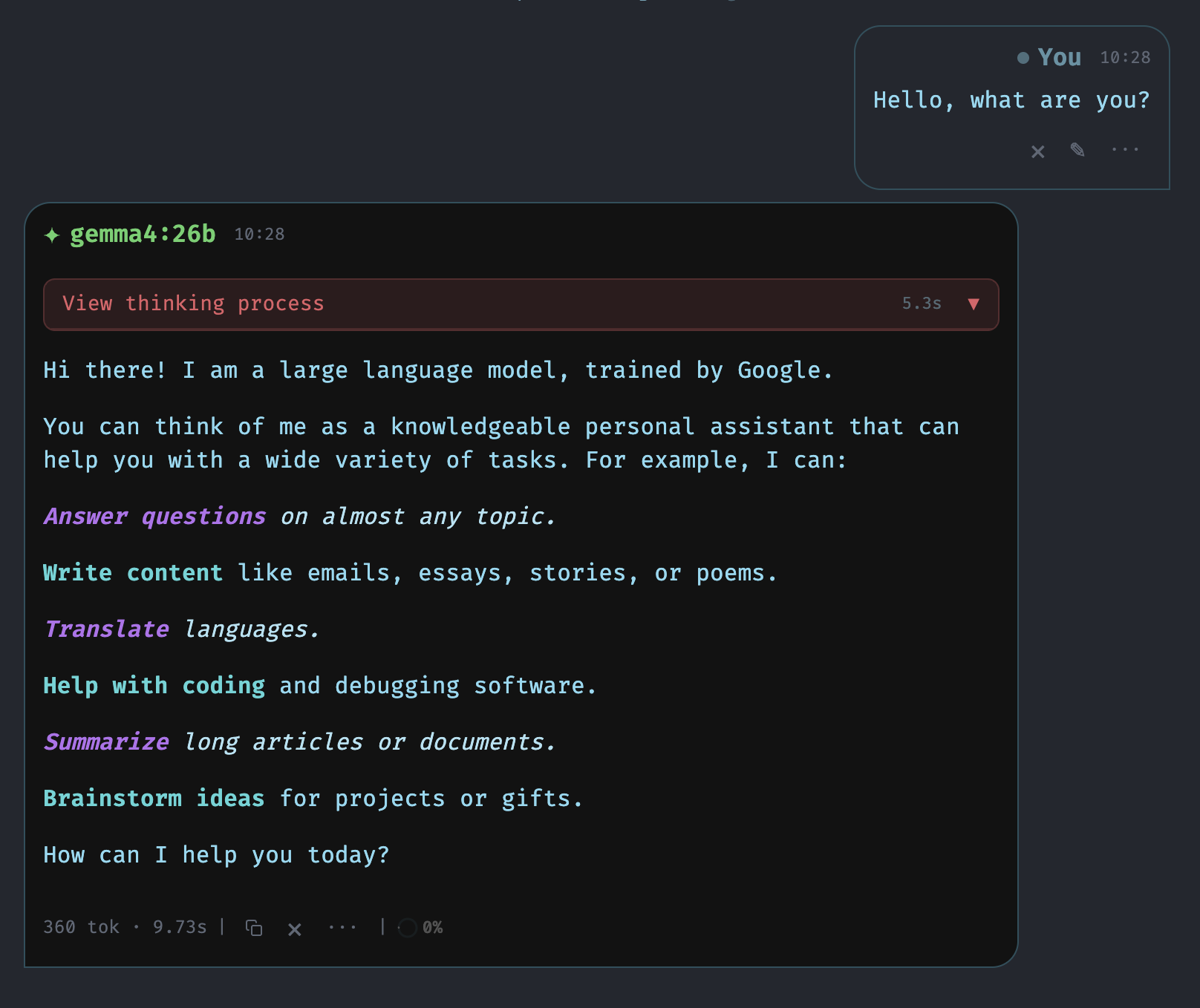Click the green sparkle icon beside gemma4:26b
Image resolution: width=1200 pixels, height=1008 pixels.
(51, 235)
